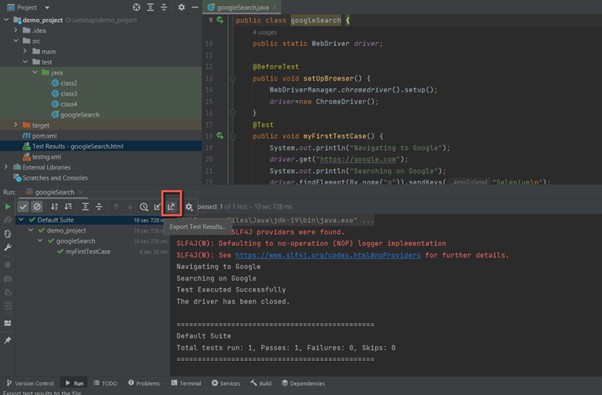This screenshot has height=395, width=602.
Task: Select Scratches and Consoles
Action: (x=50, y=178)
